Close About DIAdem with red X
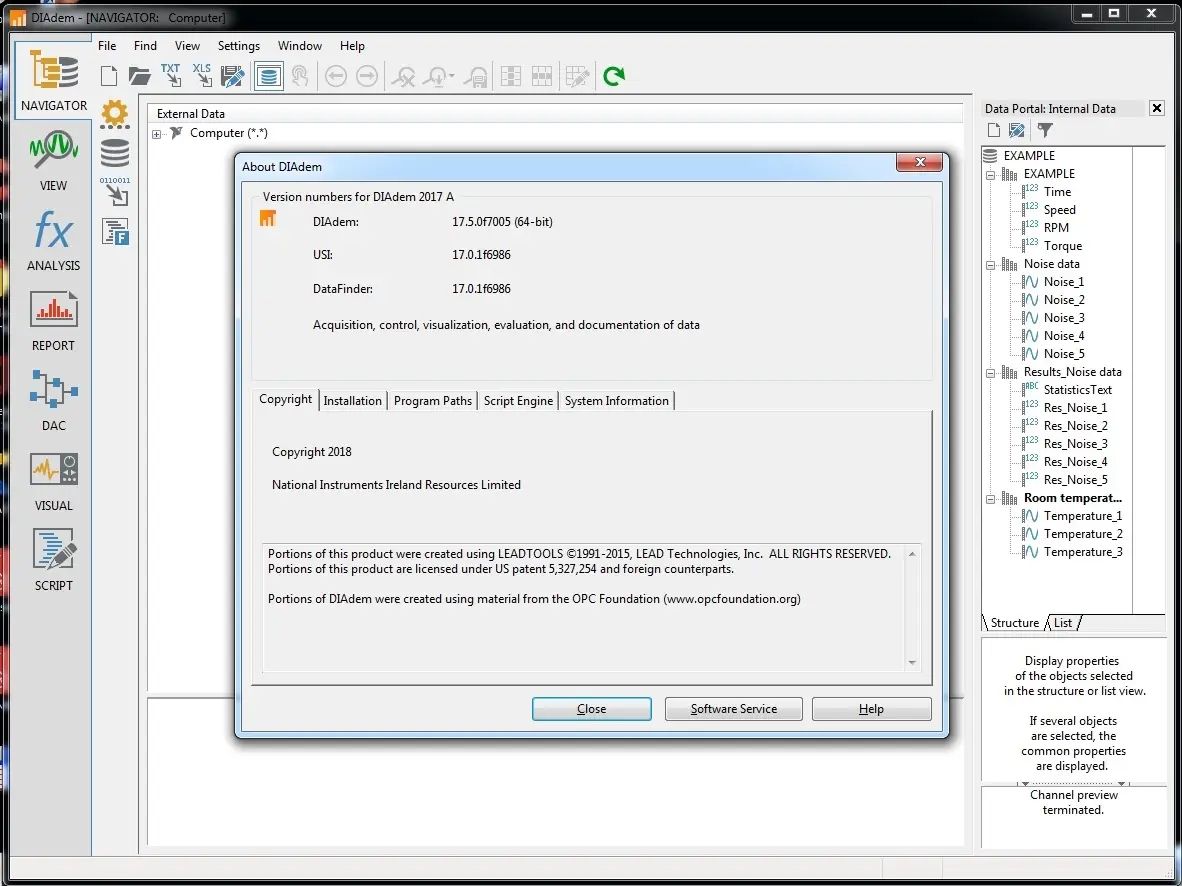 coord(920,162)
